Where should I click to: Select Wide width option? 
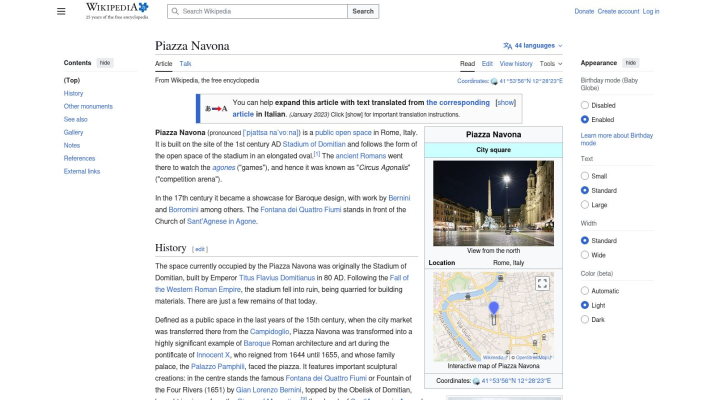pos(585,255)
